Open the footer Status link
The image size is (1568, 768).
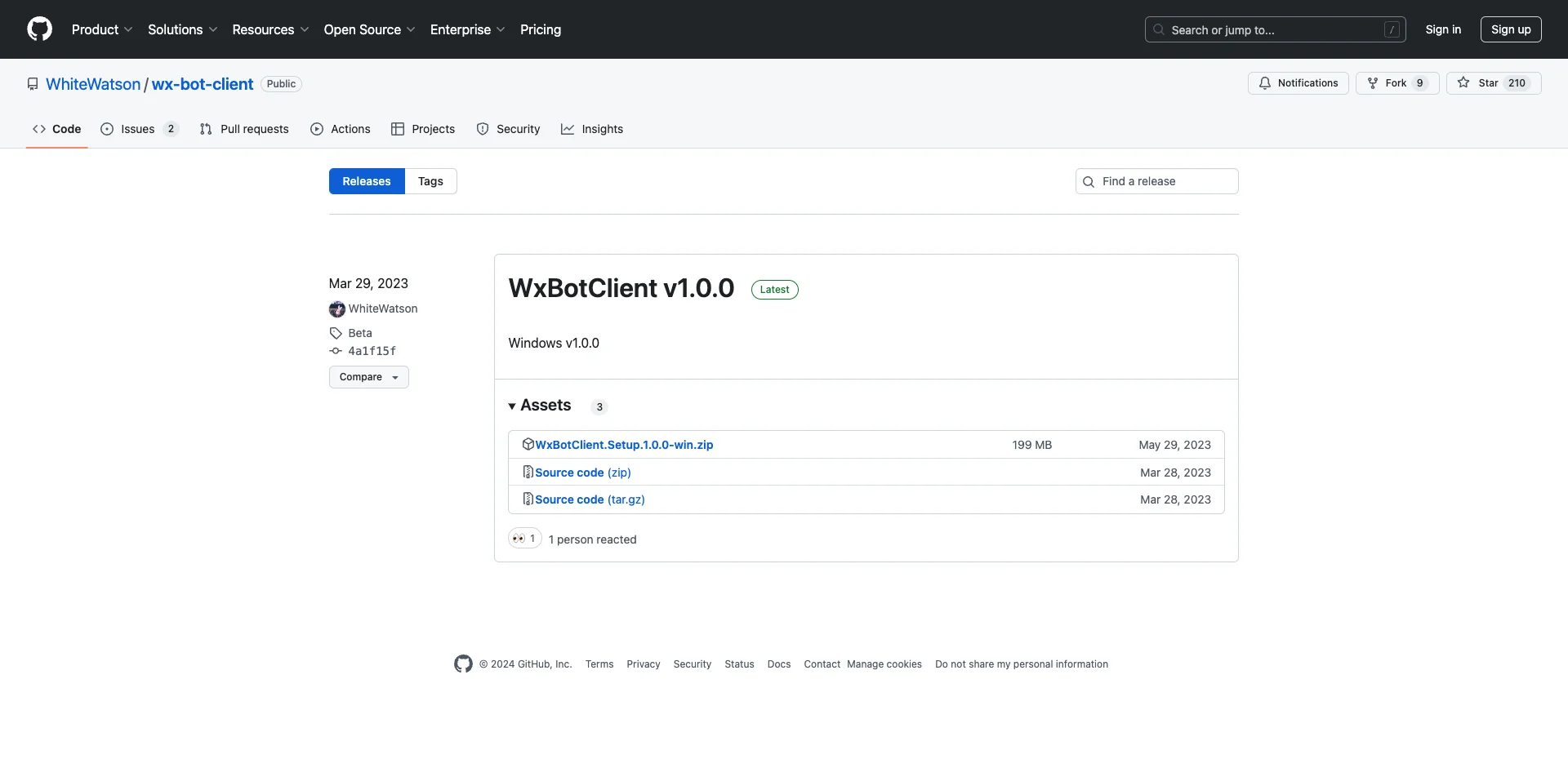pos(739,664)
